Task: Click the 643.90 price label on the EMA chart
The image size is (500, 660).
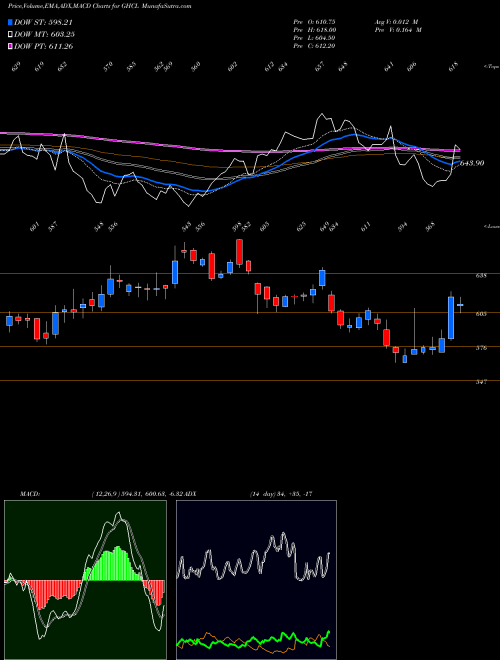Action: point(472,163)
